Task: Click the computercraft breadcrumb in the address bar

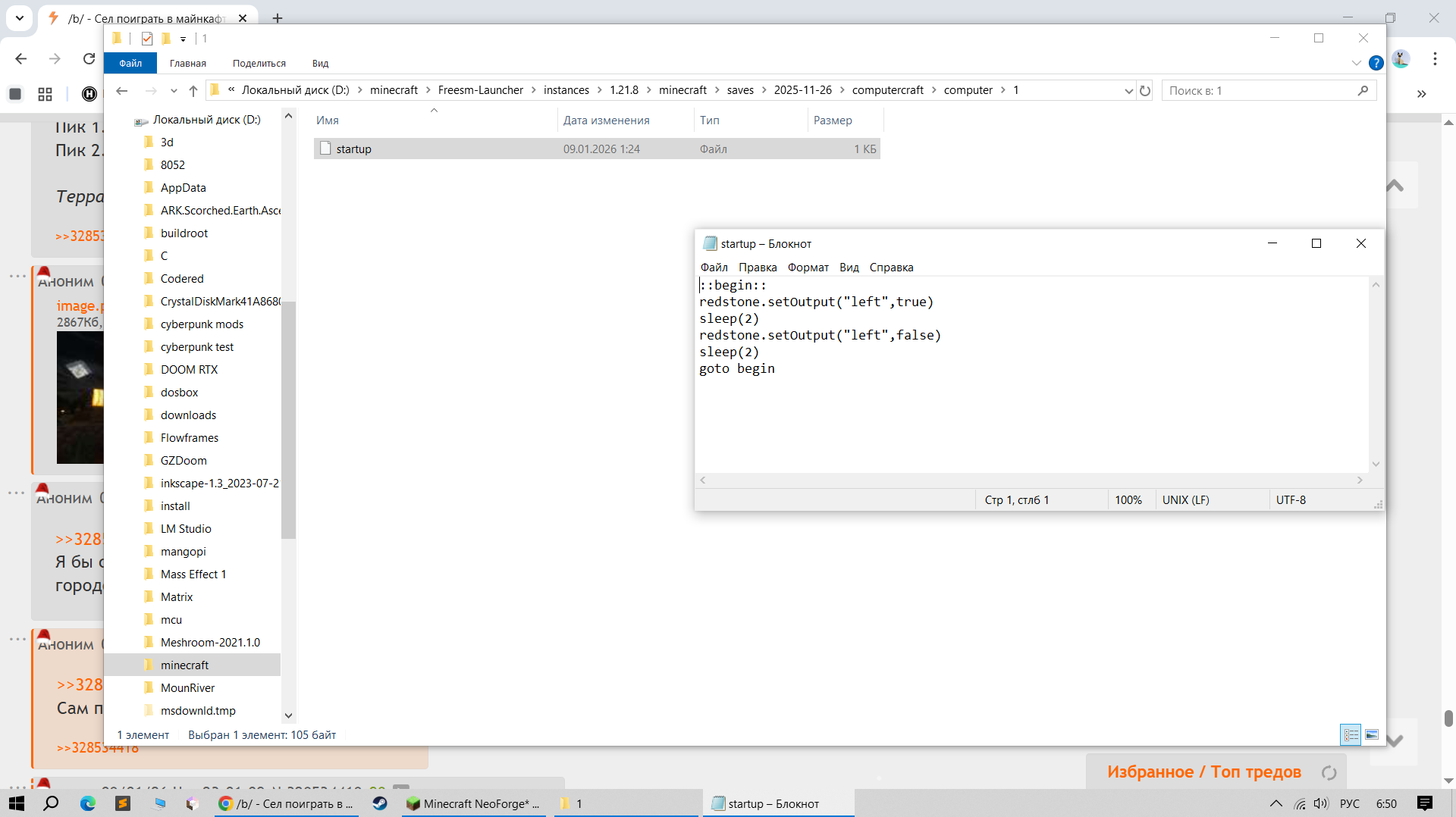Action: click(x=888, y=90)
